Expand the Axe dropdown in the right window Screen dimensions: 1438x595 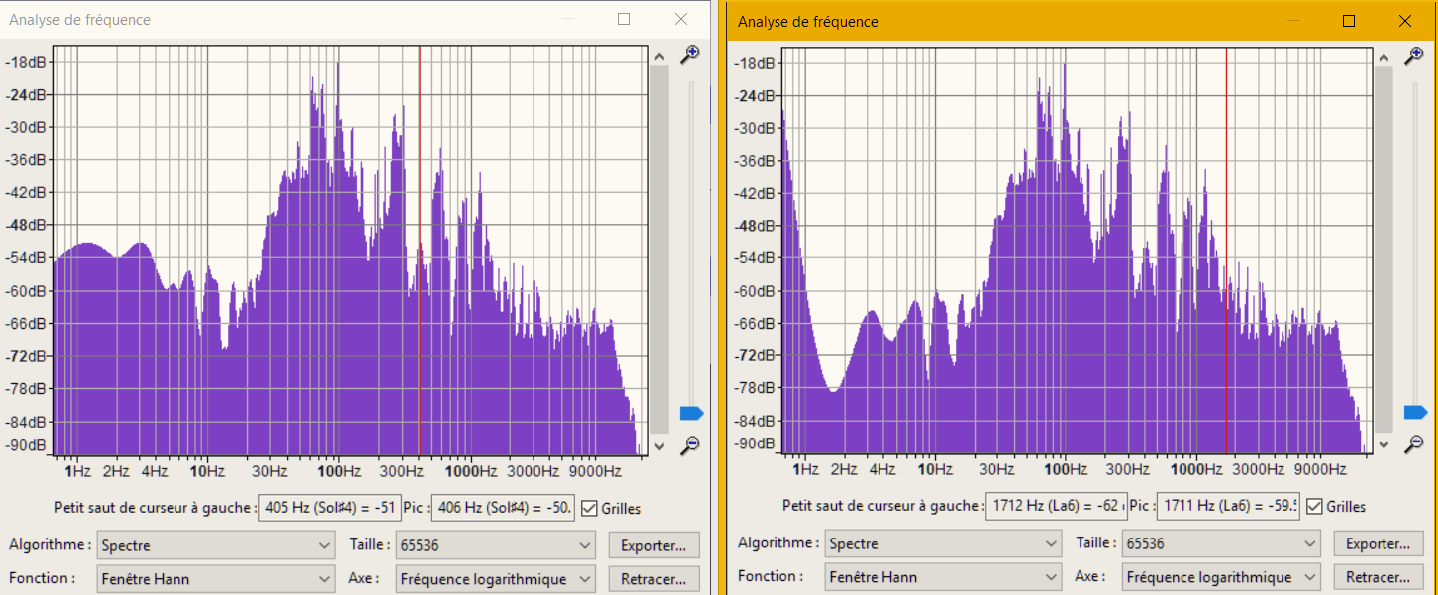1221,577
